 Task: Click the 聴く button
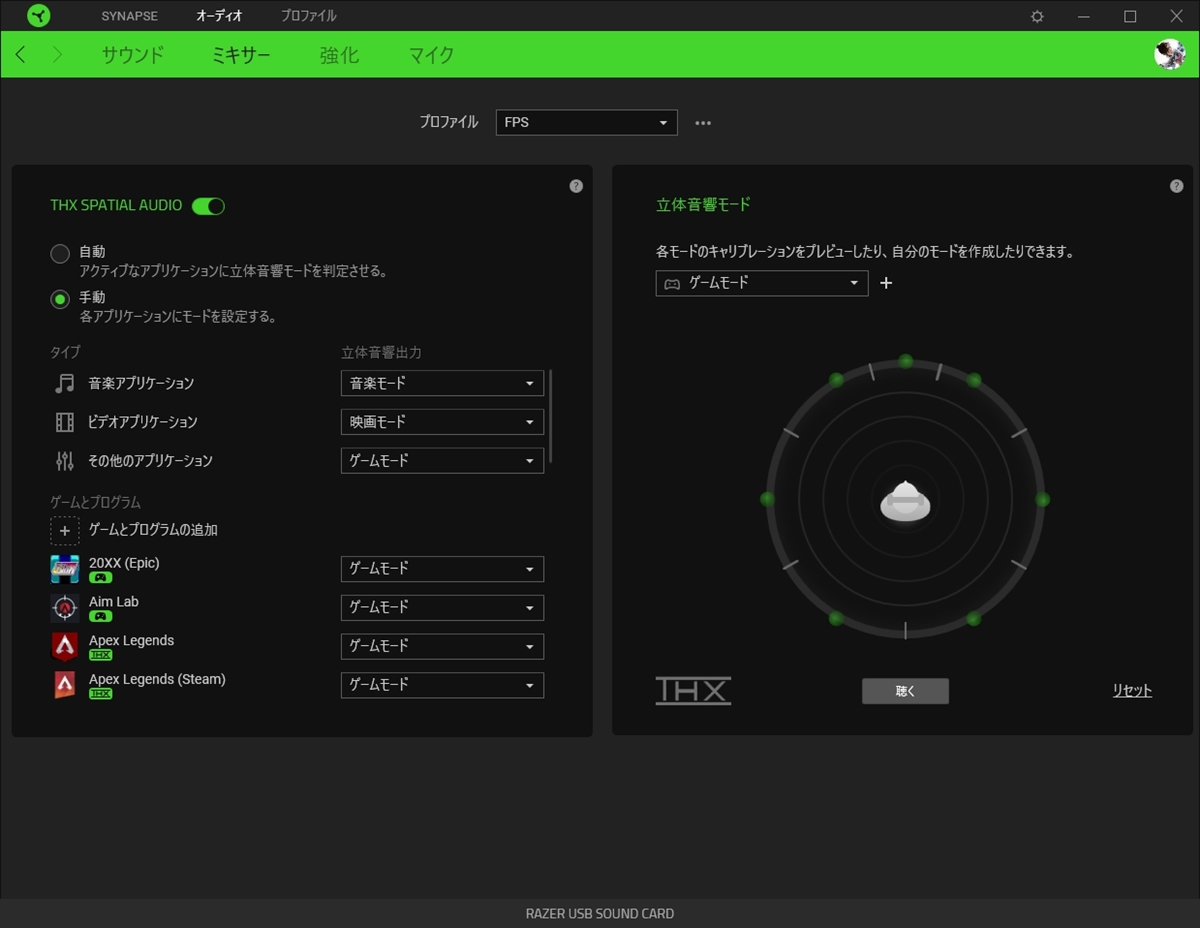point(905,691)
